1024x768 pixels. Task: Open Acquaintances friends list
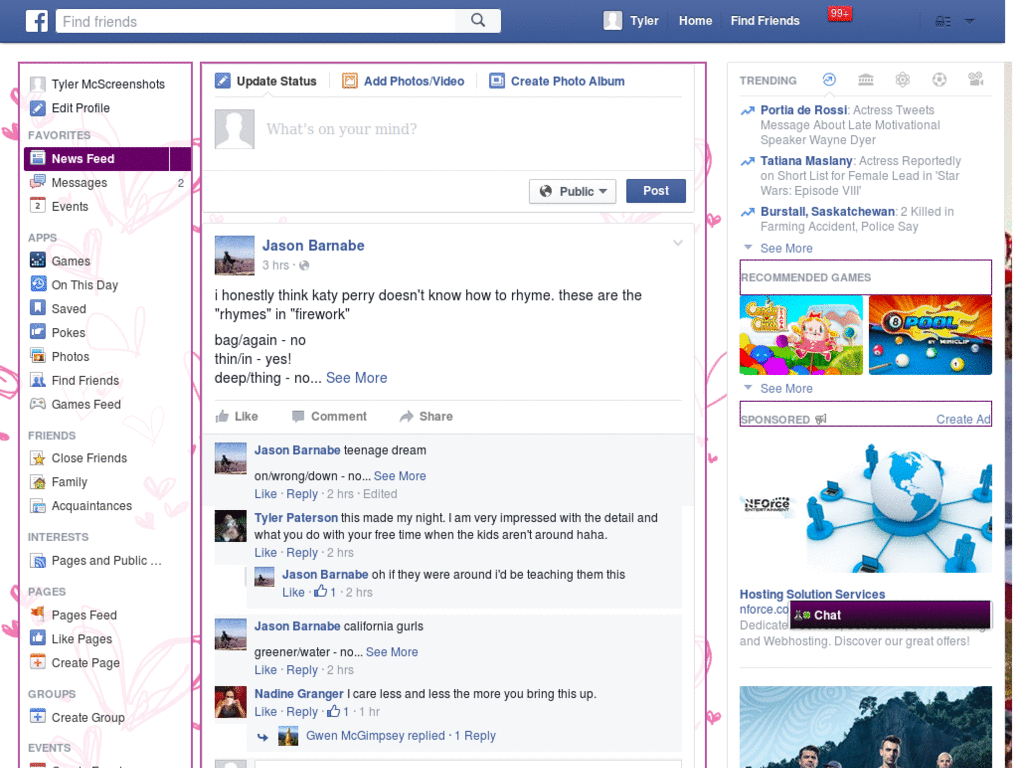click(x=91, y=505)
